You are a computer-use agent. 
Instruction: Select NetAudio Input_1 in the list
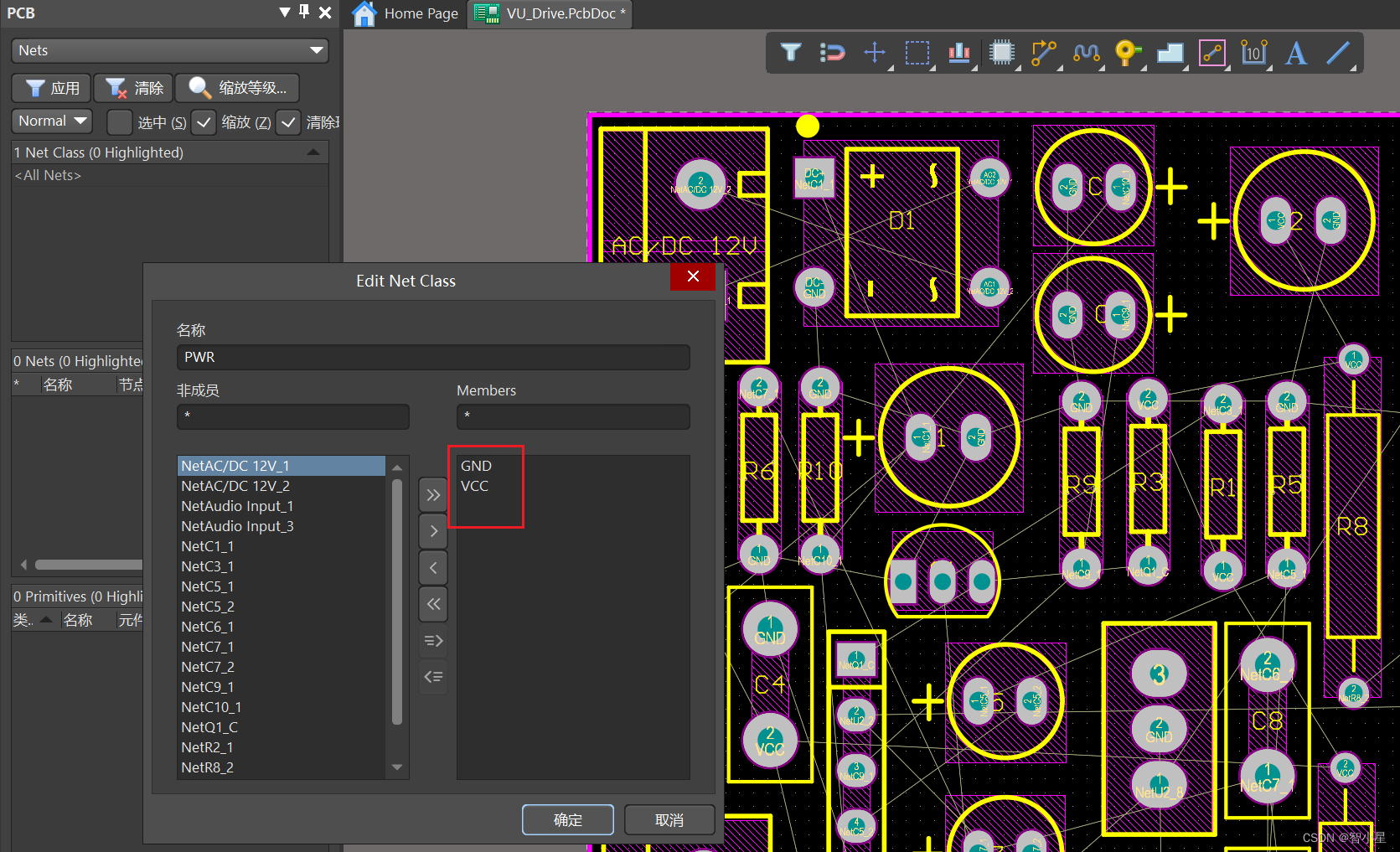(282, 506)
